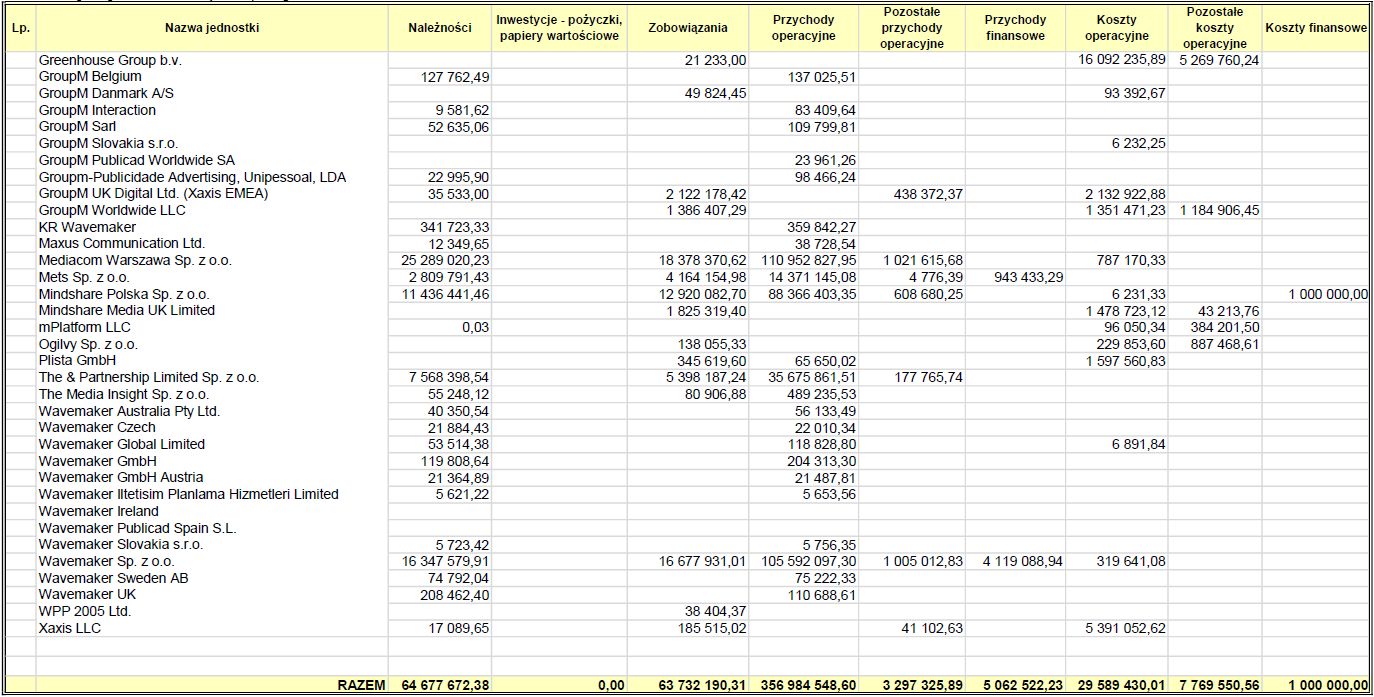
Task: Click the 'GroupM Worldwide LLC' cell
Action: 112,210
